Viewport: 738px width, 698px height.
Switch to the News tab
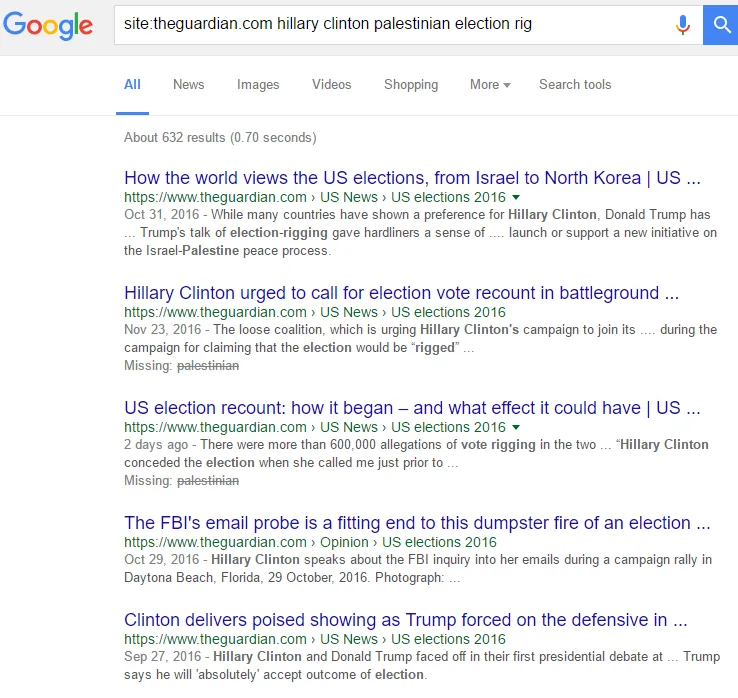188,85
